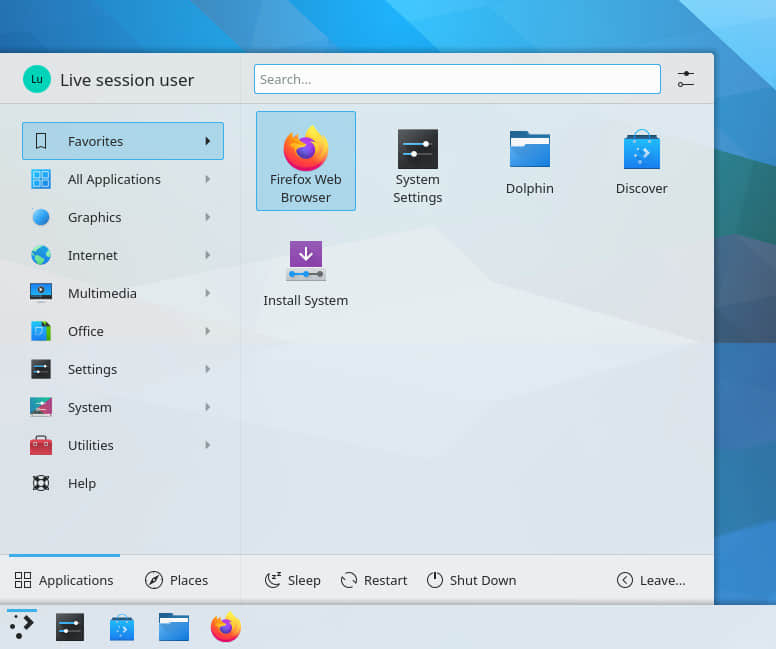The image size is (776, 649).
Task: Expand the Graphics category arrow
Action: point(207,217)
